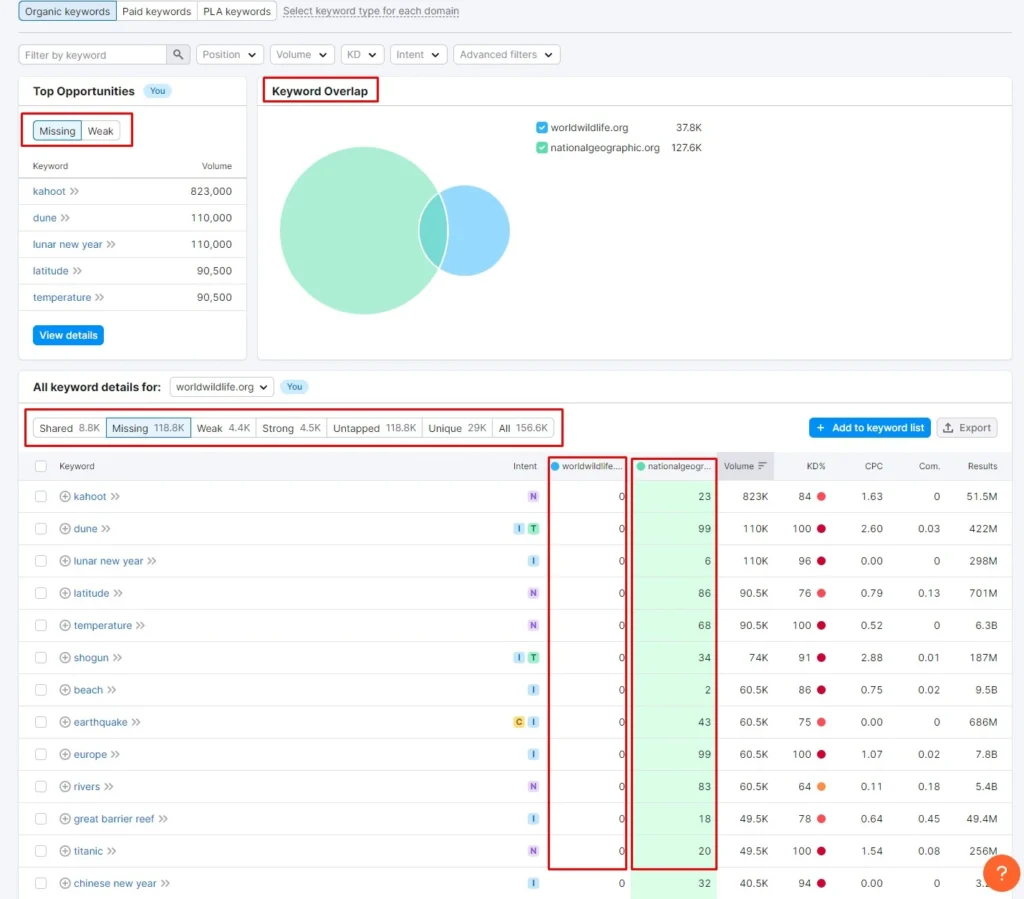This screenshot has height=899, width=1024.
Task: Tick the checkbox for dune row
Action: [40, 528]
